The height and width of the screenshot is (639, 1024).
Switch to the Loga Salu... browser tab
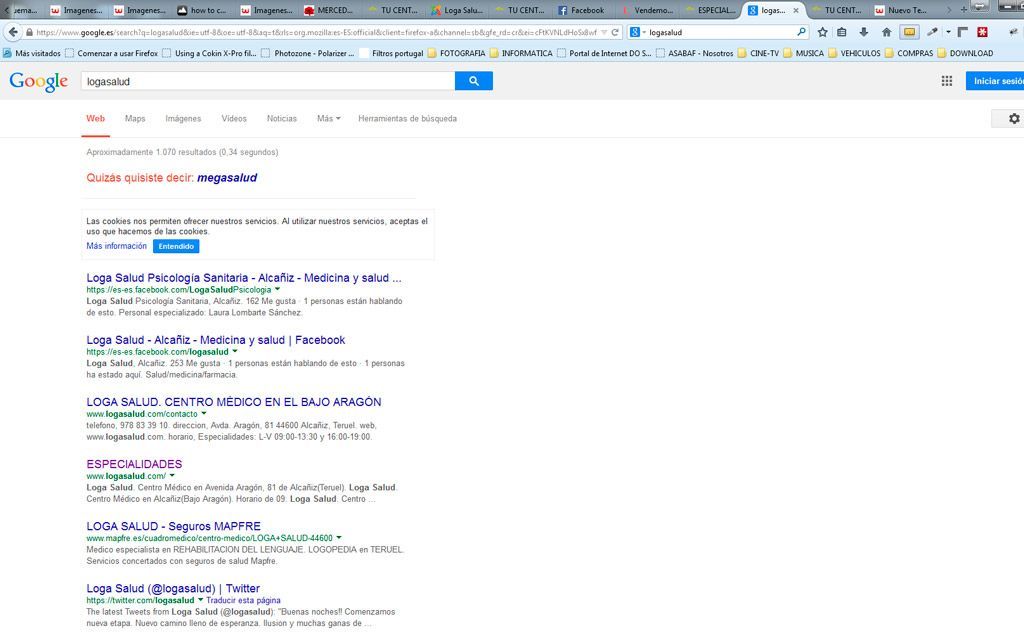456,10
